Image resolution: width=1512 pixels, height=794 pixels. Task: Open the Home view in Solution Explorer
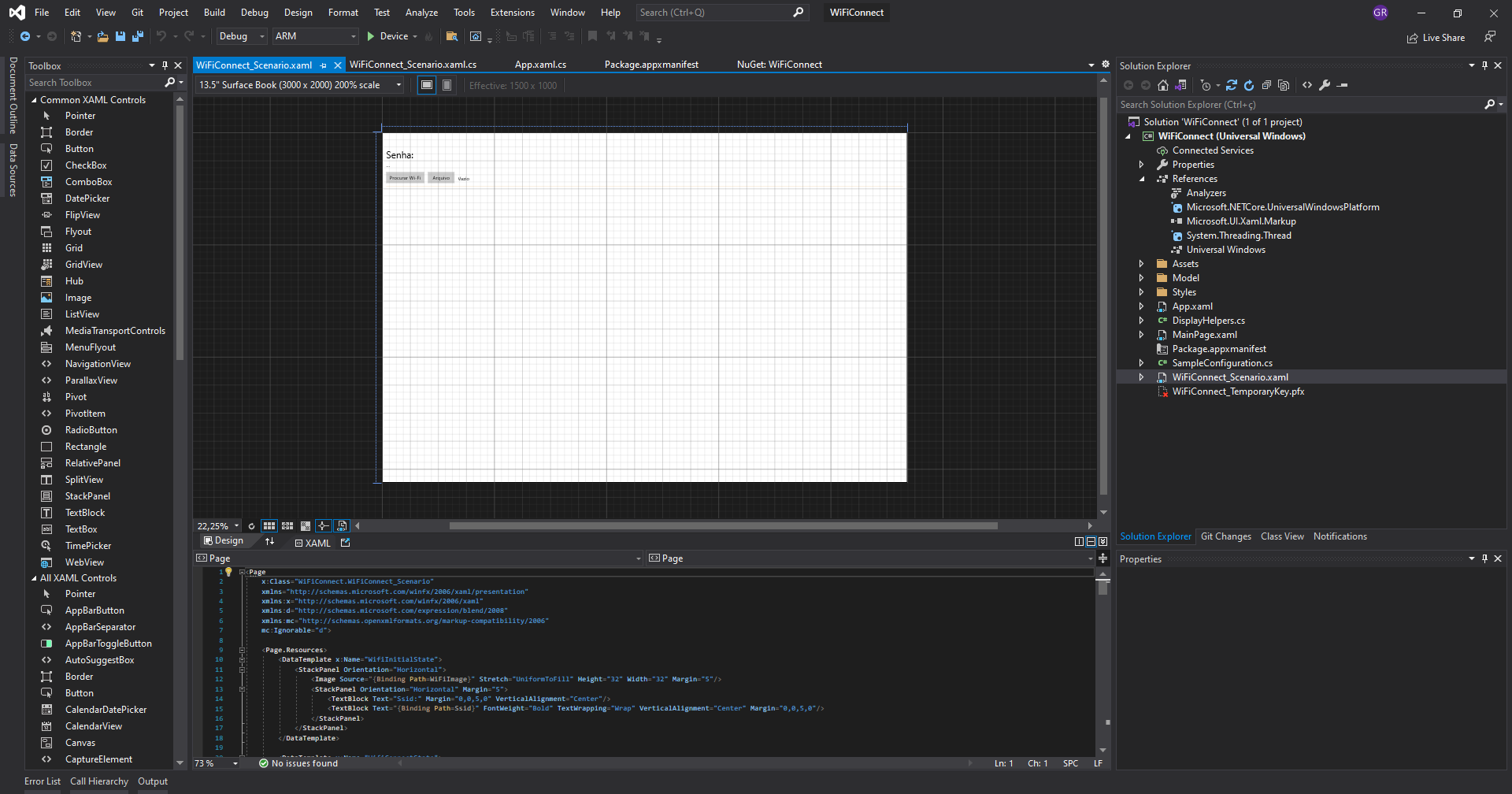tap(1164, 84)
